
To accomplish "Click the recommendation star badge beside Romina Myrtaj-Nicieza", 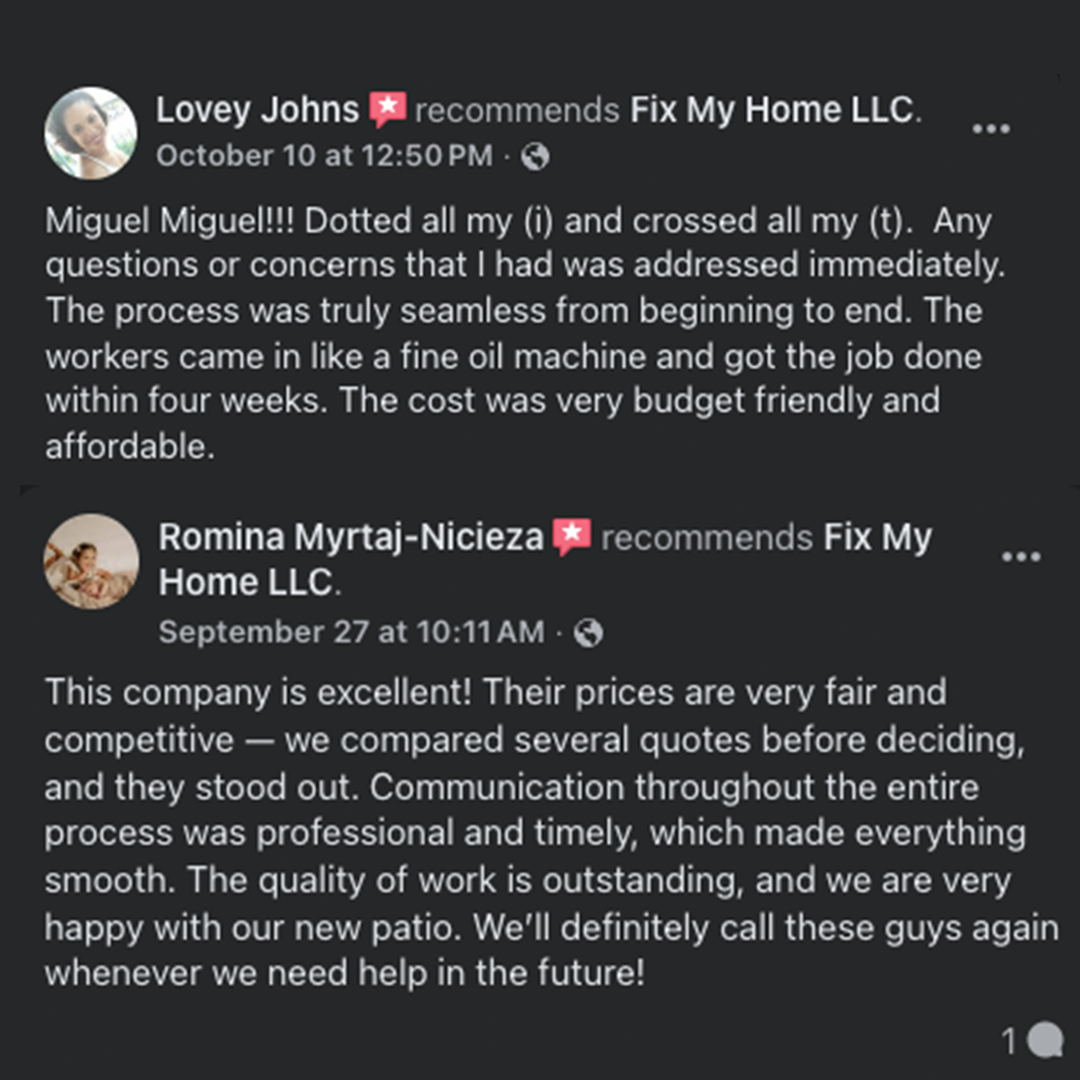I will [x=572, y=537].
